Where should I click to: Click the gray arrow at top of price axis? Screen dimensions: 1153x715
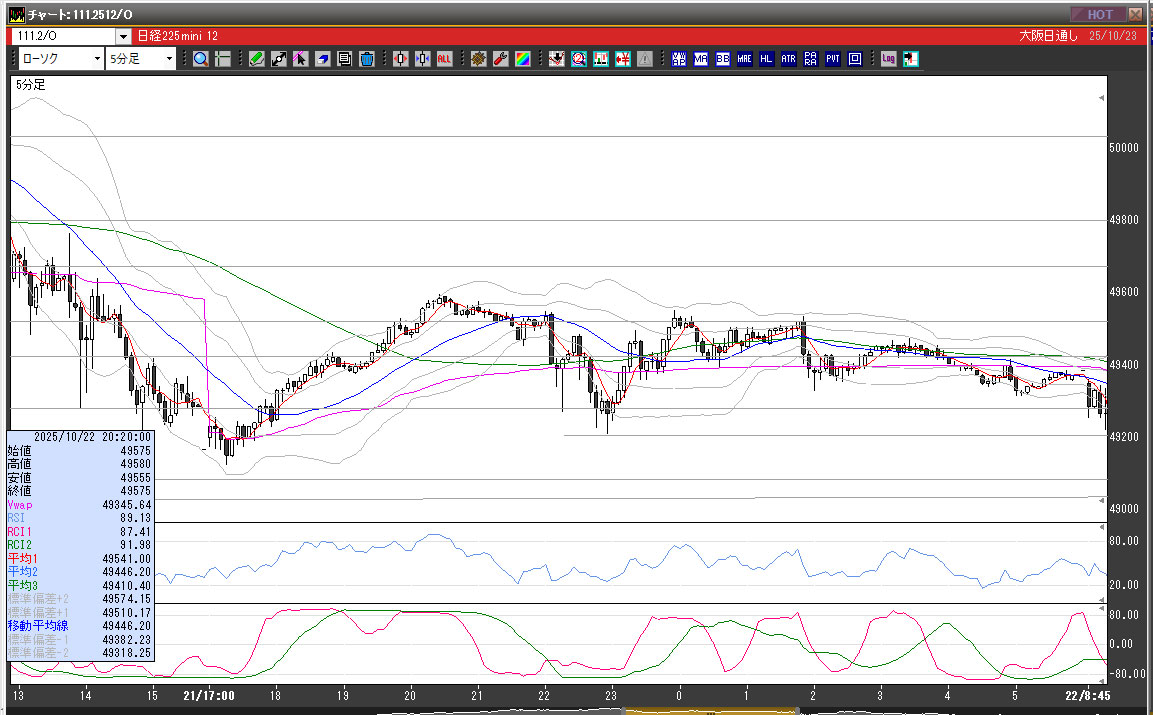[x=1101, y=98]
